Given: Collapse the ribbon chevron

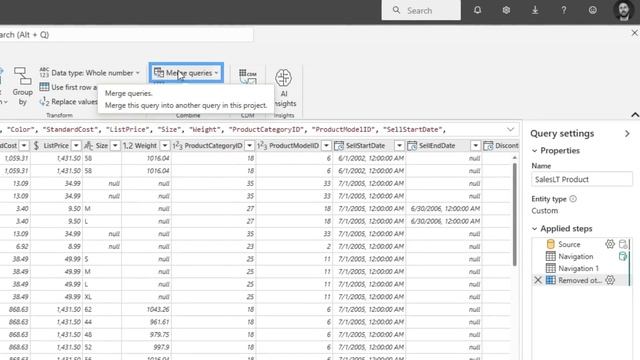Looking at the screenshot, I should click(635, 115).
